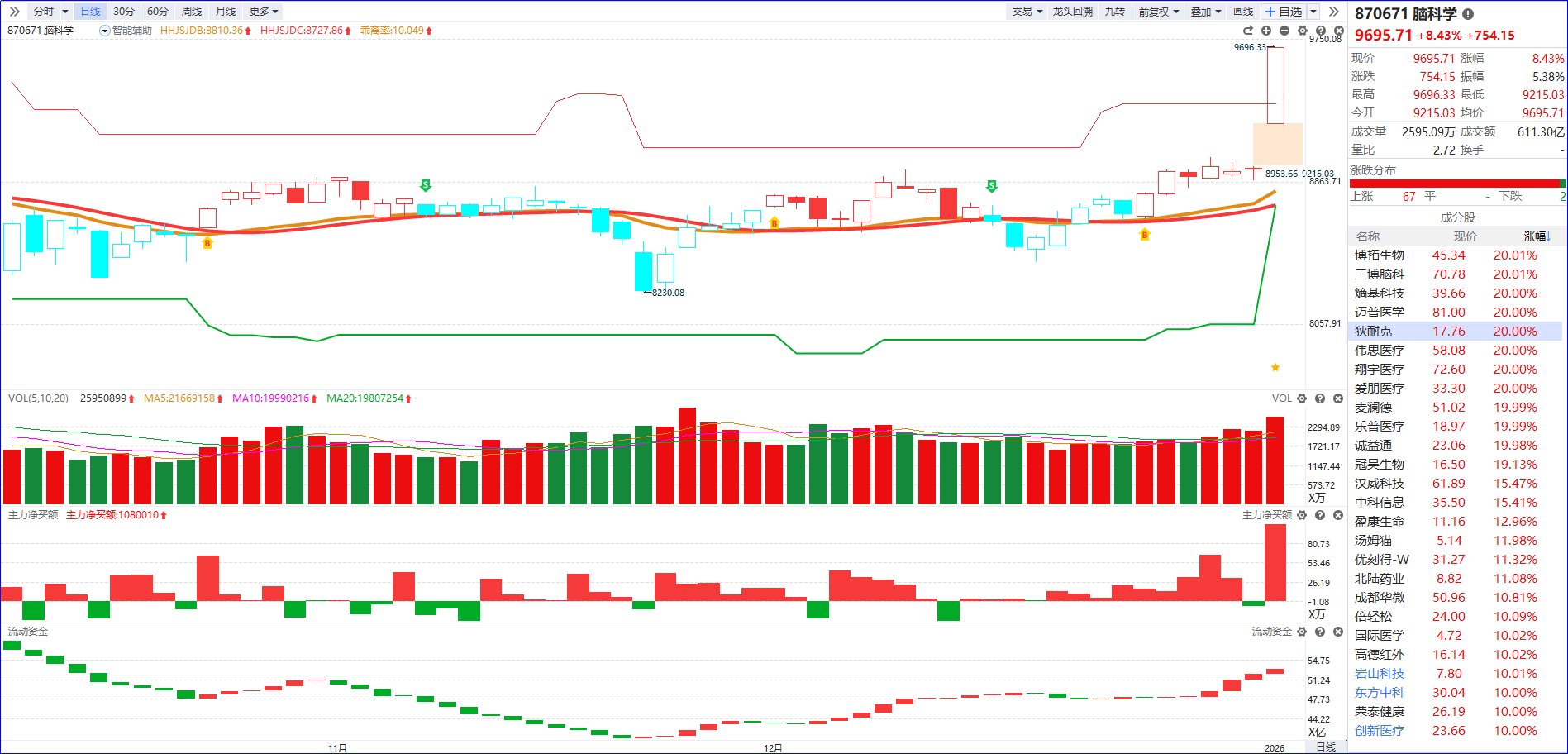This screenshot has width=1568, height=754.
Task: Click the first orange B buy signal
Action: coord(207,243)
